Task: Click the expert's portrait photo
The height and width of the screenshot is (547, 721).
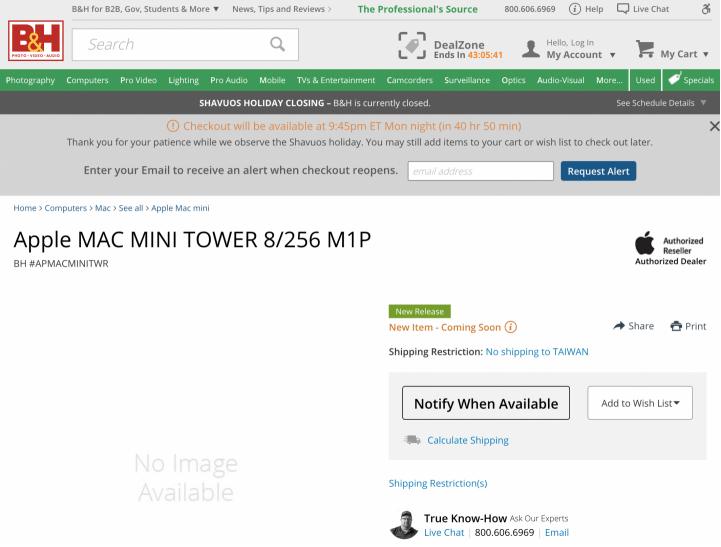Action: [404, 524]
